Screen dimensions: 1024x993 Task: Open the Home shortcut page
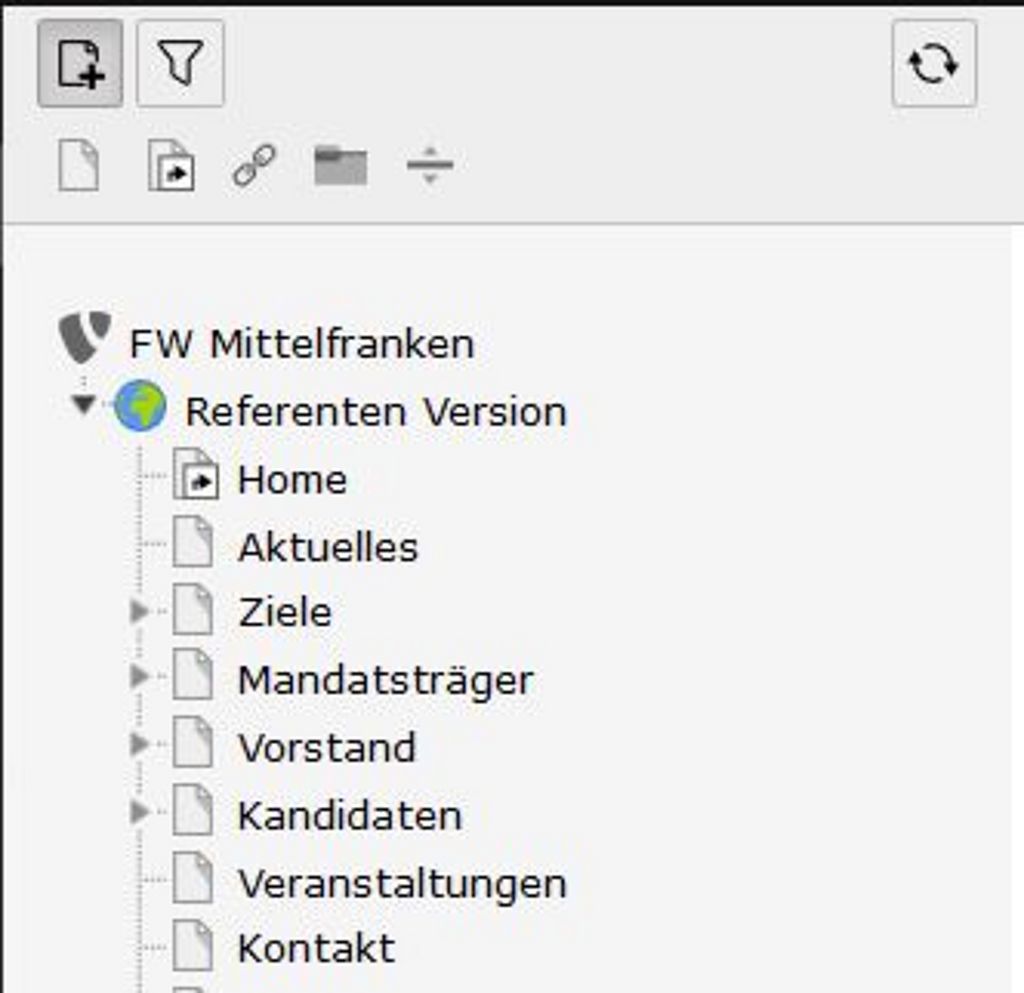coord(292,480)
